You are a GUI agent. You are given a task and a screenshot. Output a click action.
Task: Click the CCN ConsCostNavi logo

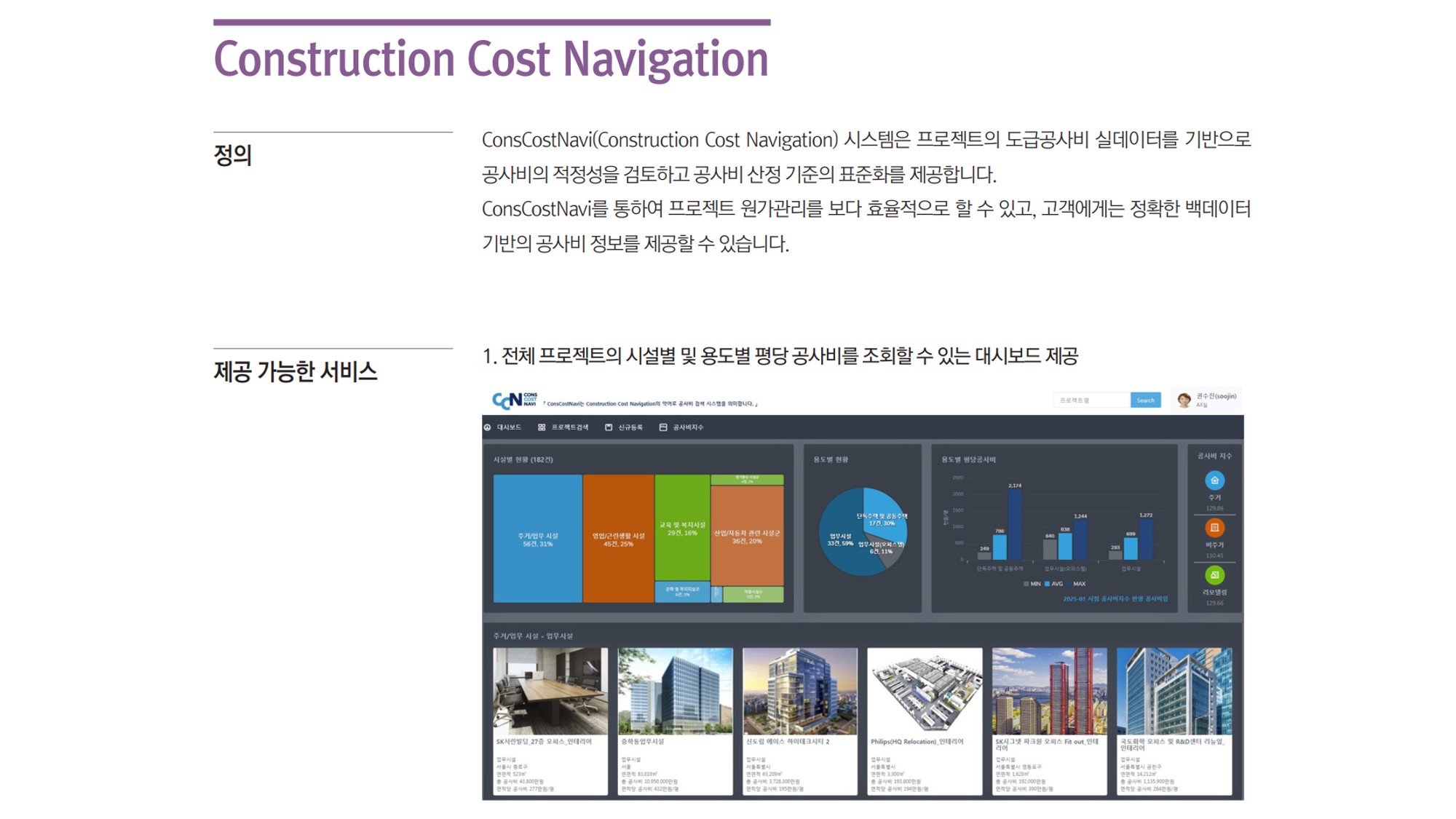(x=515, y=400)
